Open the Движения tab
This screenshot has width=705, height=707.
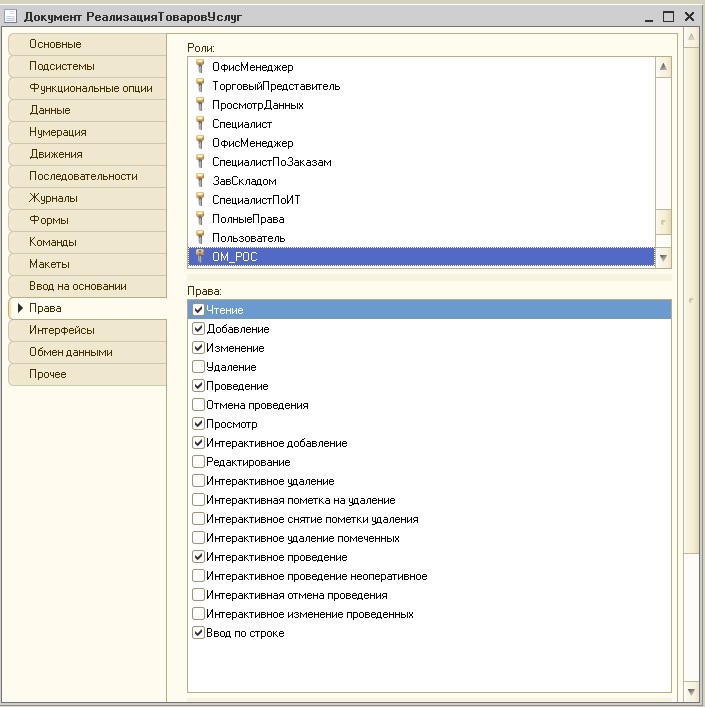(x=87, y=154)
